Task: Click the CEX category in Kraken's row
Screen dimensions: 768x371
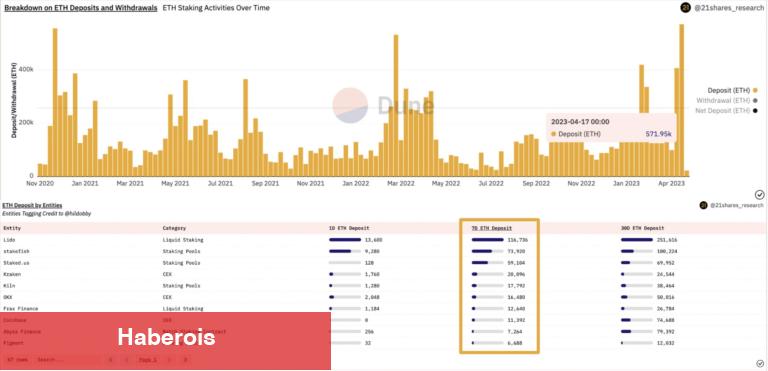Action: point(167,274)
